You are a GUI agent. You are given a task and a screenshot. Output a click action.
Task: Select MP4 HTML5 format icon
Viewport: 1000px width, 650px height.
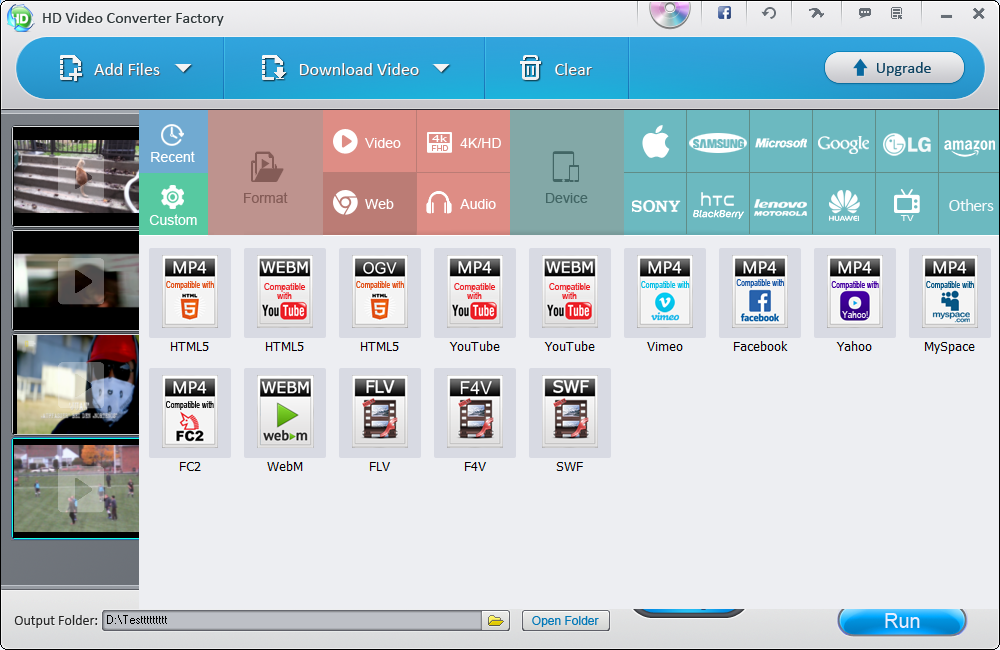point(189,293)
